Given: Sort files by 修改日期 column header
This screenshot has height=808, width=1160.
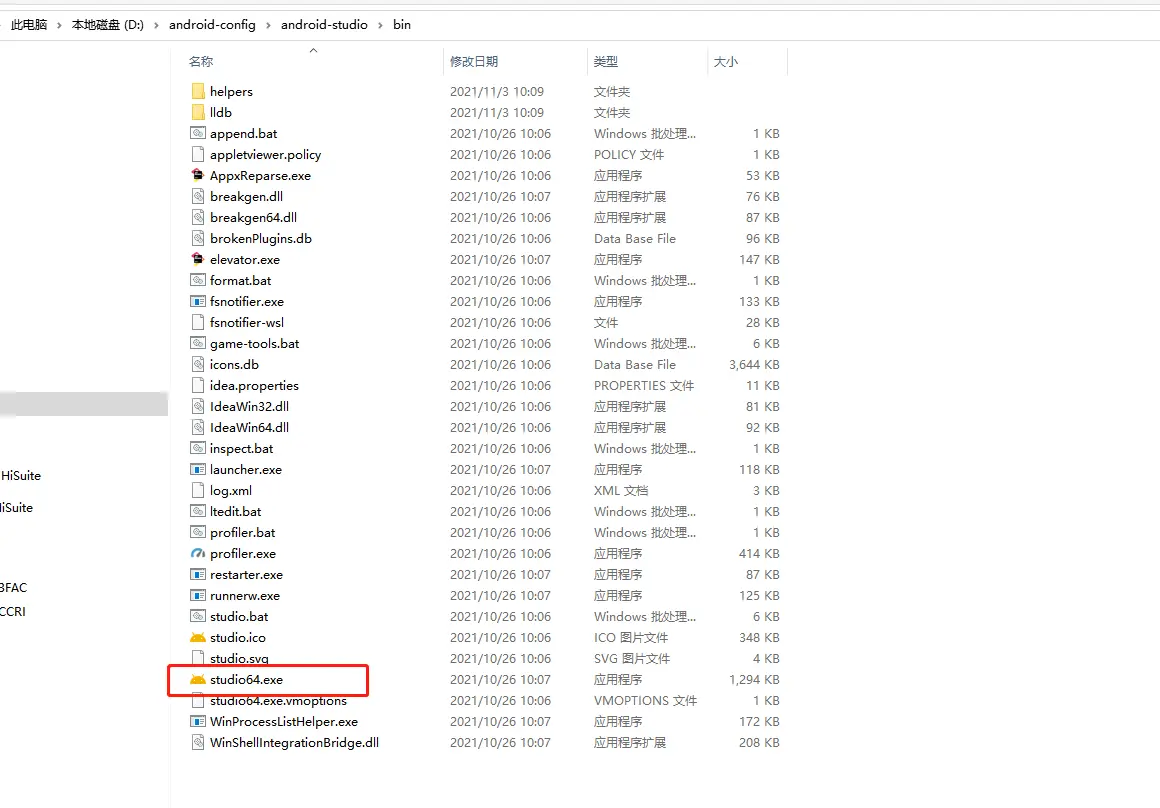Looking at the screenshot, I should [474, 62].
